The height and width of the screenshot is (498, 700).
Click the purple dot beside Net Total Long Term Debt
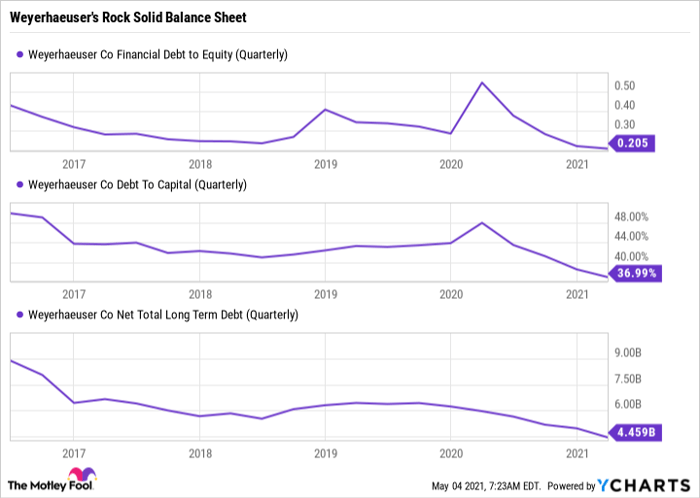[21, 315]
